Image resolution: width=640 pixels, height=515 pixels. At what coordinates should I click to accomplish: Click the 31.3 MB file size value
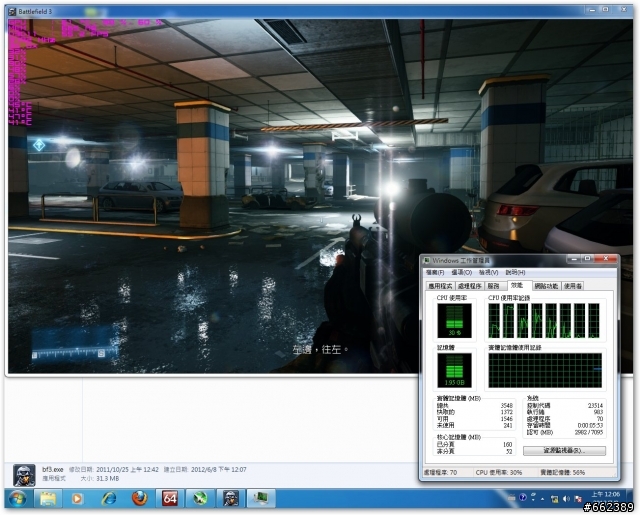tap(106, 478)
